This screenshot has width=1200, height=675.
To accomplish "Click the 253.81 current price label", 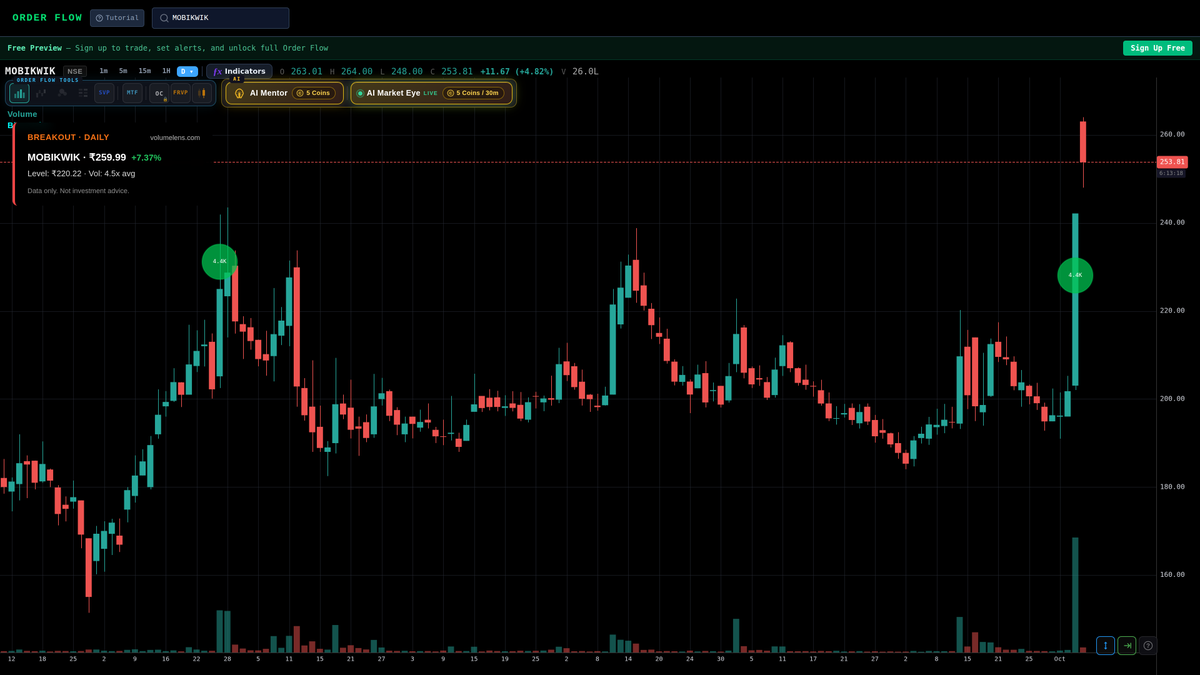I will pyautogui.click(x=1172, y=162).
